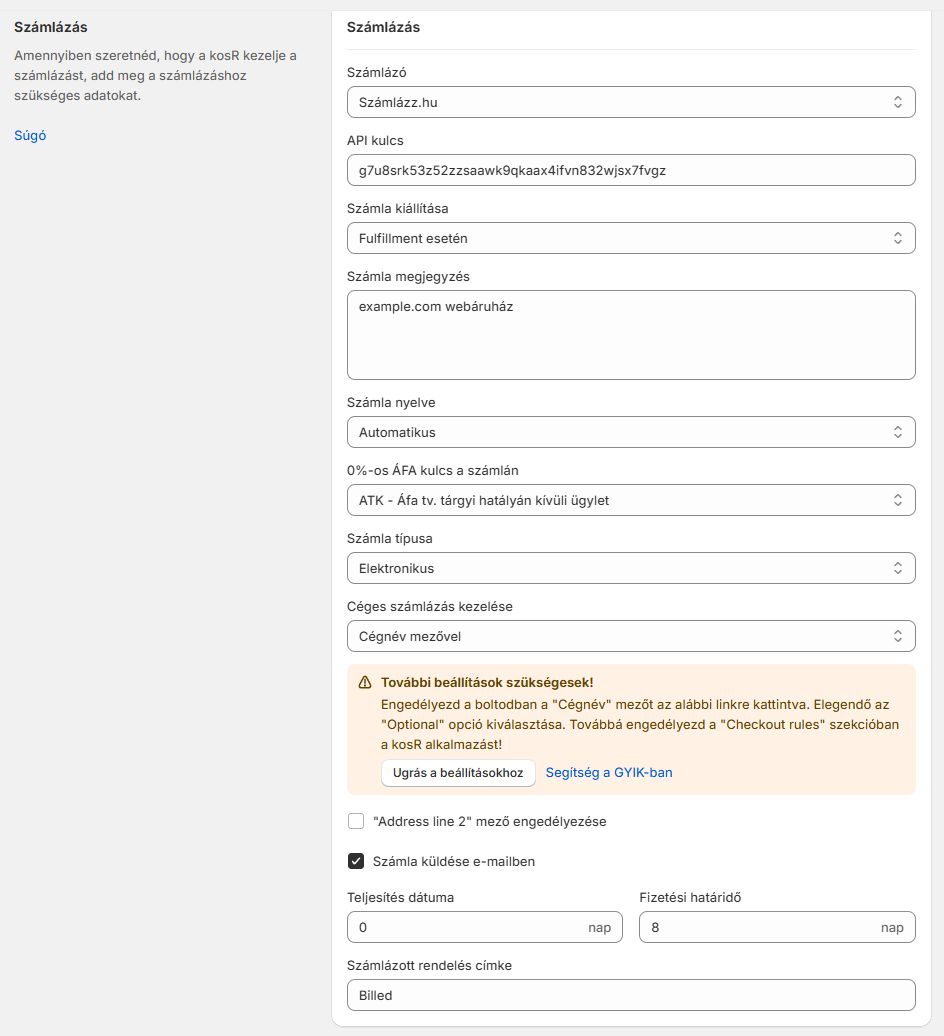Click the warning triangle icon in banner
944x1036 pixels.
pos(365,683)
